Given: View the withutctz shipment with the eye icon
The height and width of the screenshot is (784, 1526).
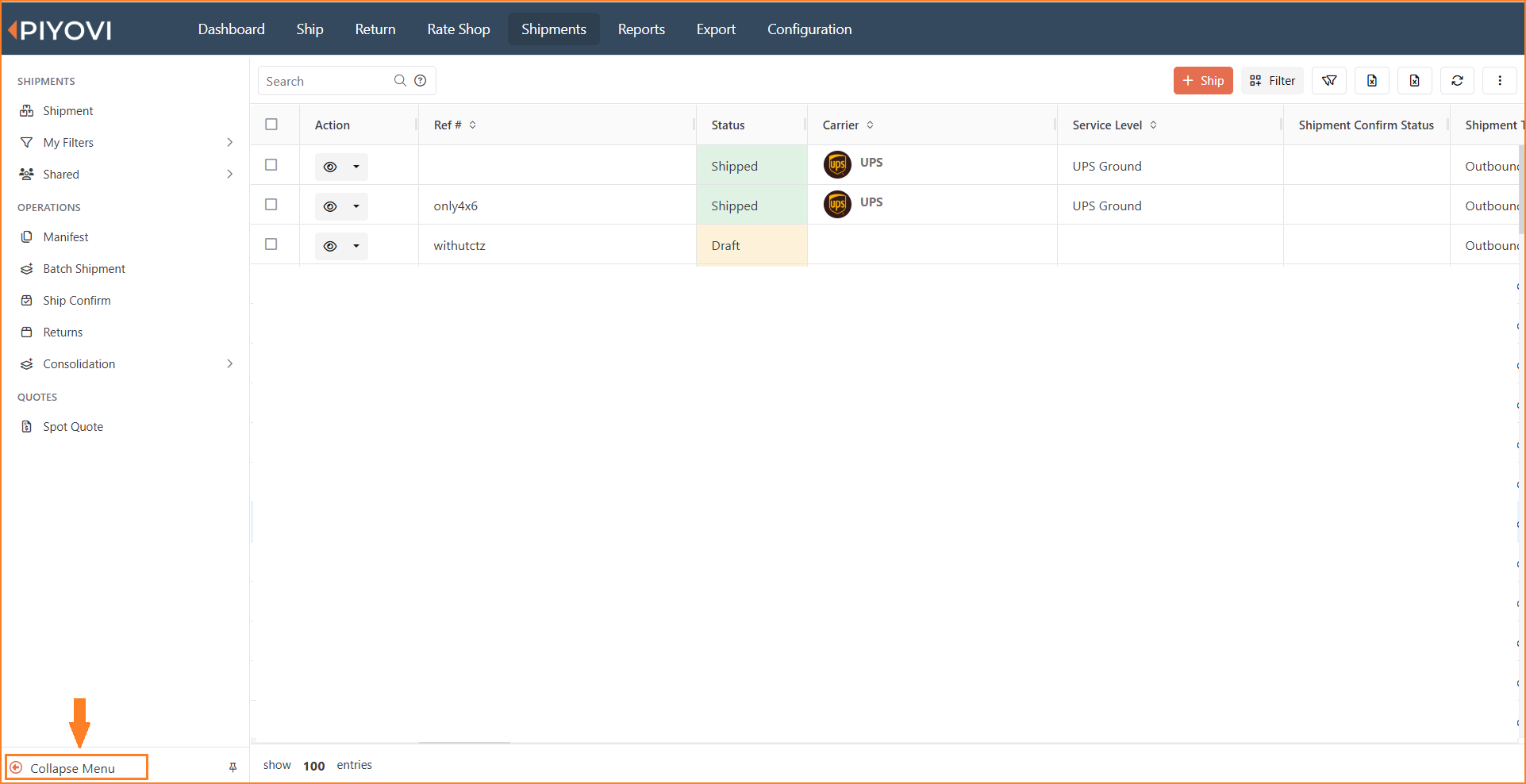Looking at the screenshot, I should pyautogui.click(x=330, y=246).
